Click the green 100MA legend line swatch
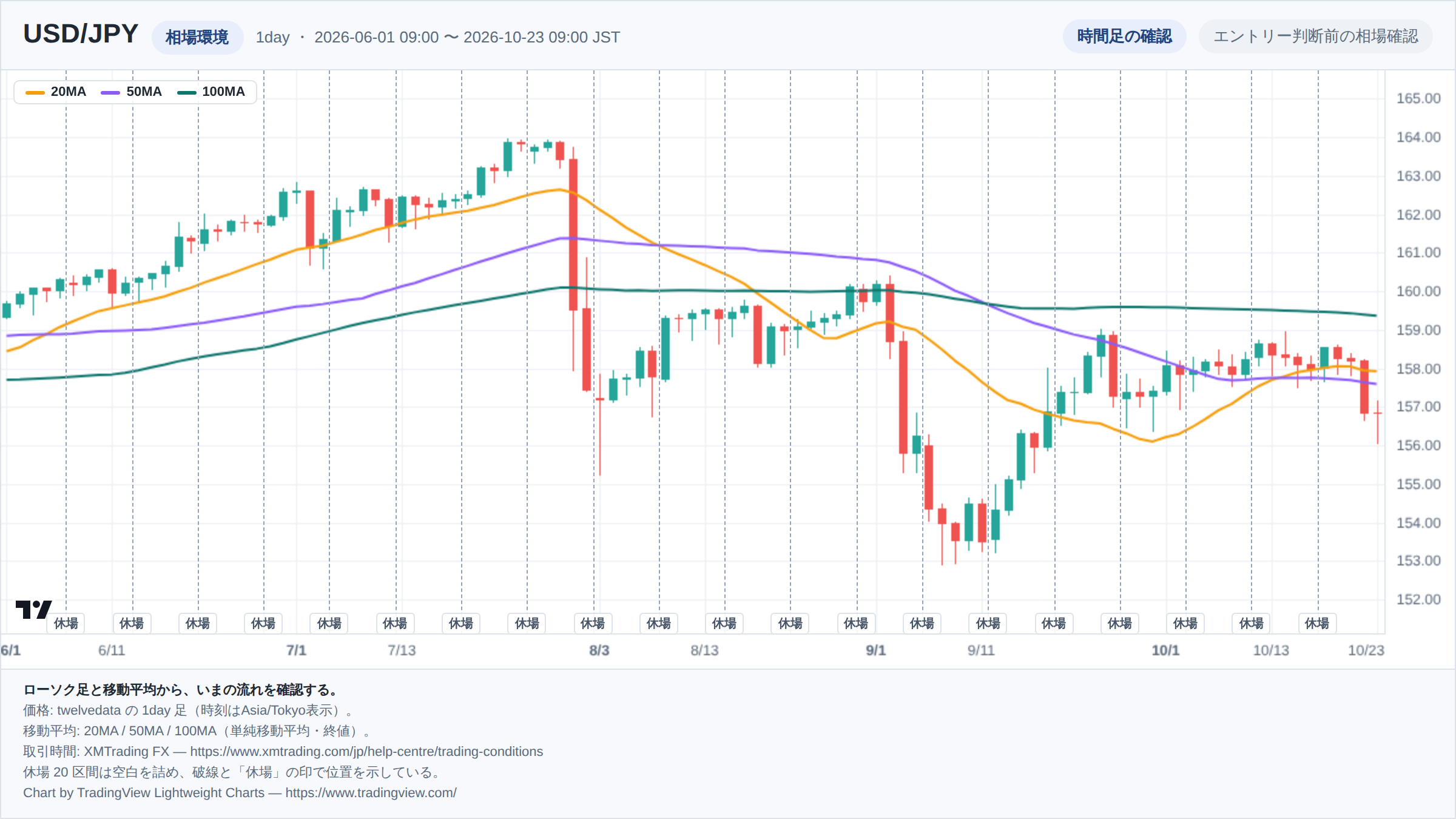Viewport: 1456px width, 819px height. (x=186, y=92)
